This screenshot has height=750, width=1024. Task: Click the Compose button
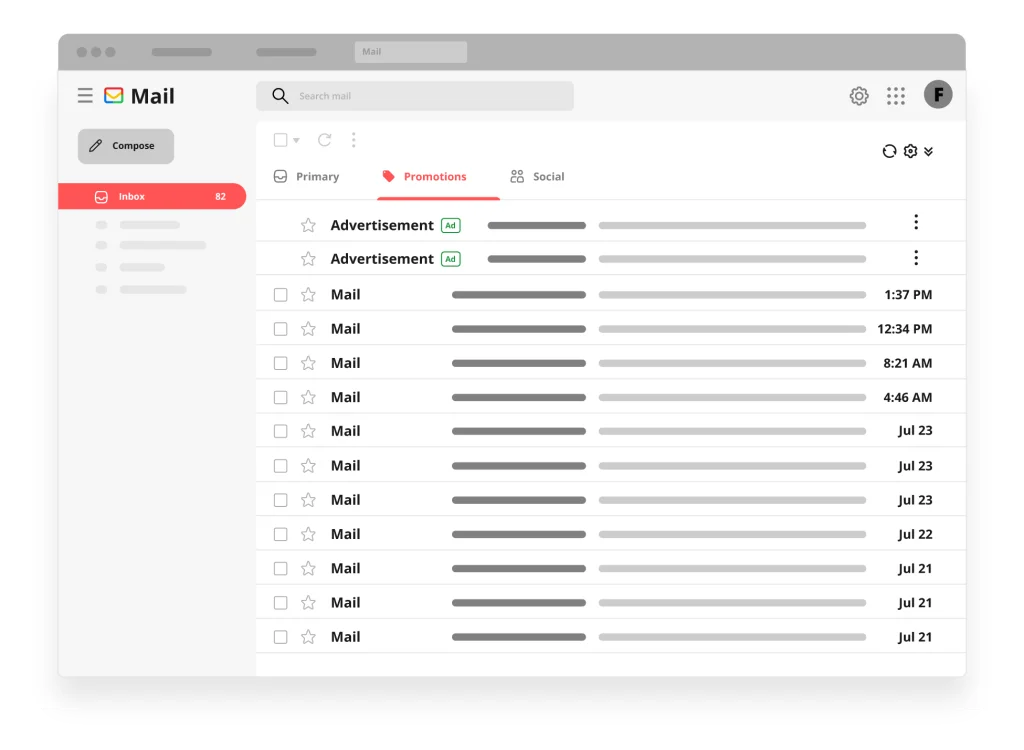(x=126, y=146)
